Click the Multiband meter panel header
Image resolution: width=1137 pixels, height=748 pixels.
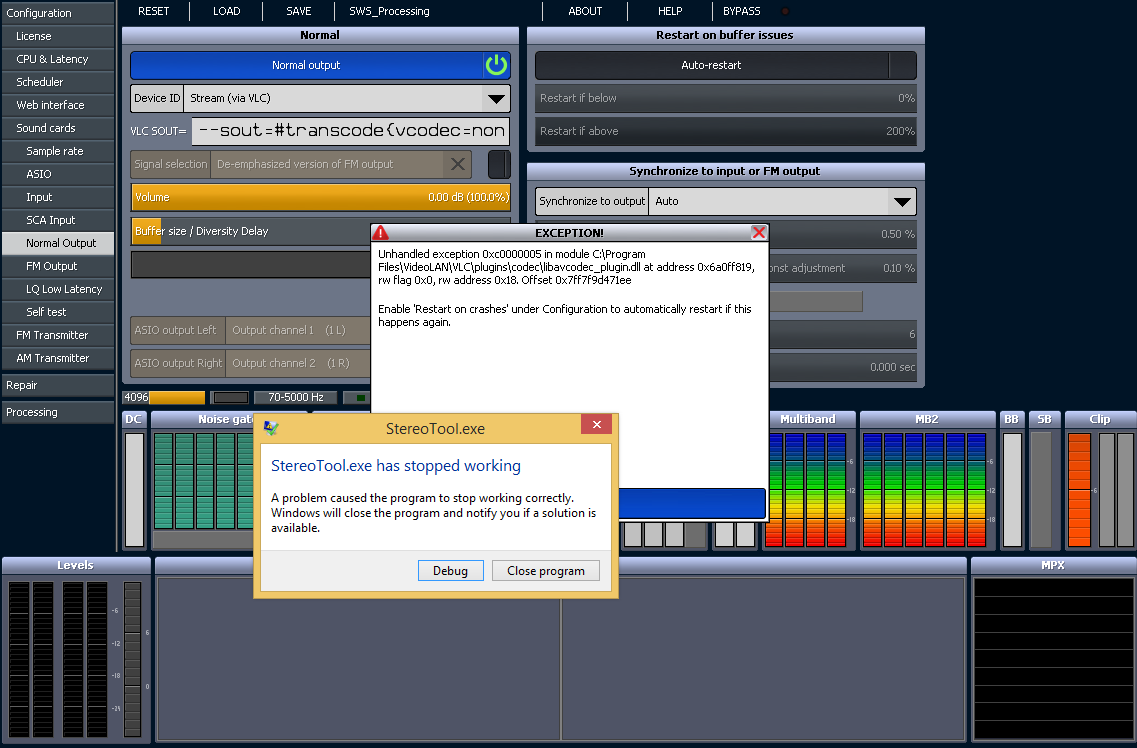(x=808, y=419)
